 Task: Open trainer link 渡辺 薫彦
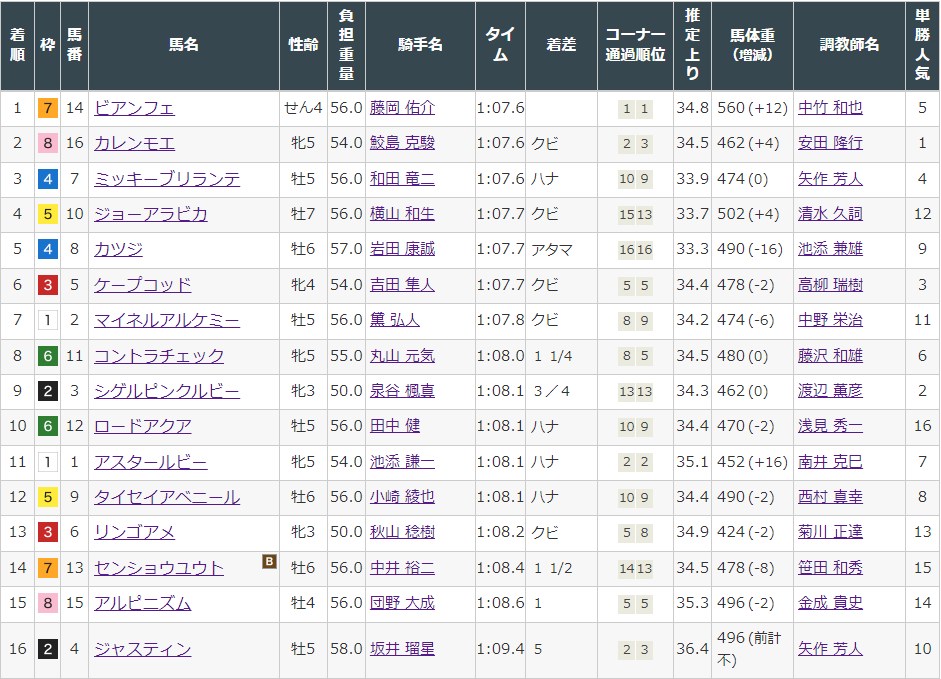(830, 391)
